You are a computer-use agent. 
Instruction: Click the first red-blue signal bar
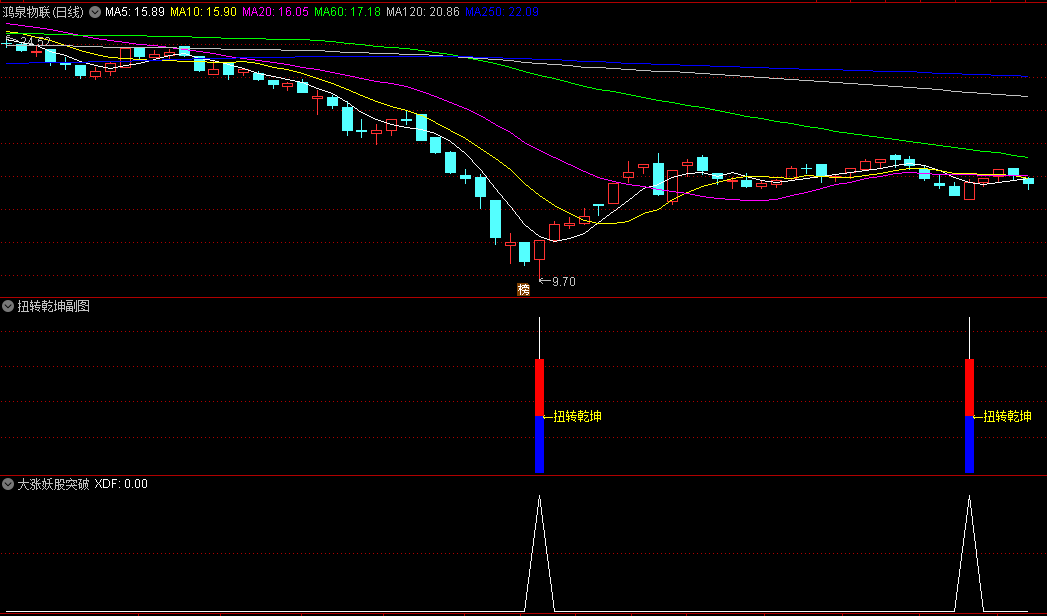[540, 415]
